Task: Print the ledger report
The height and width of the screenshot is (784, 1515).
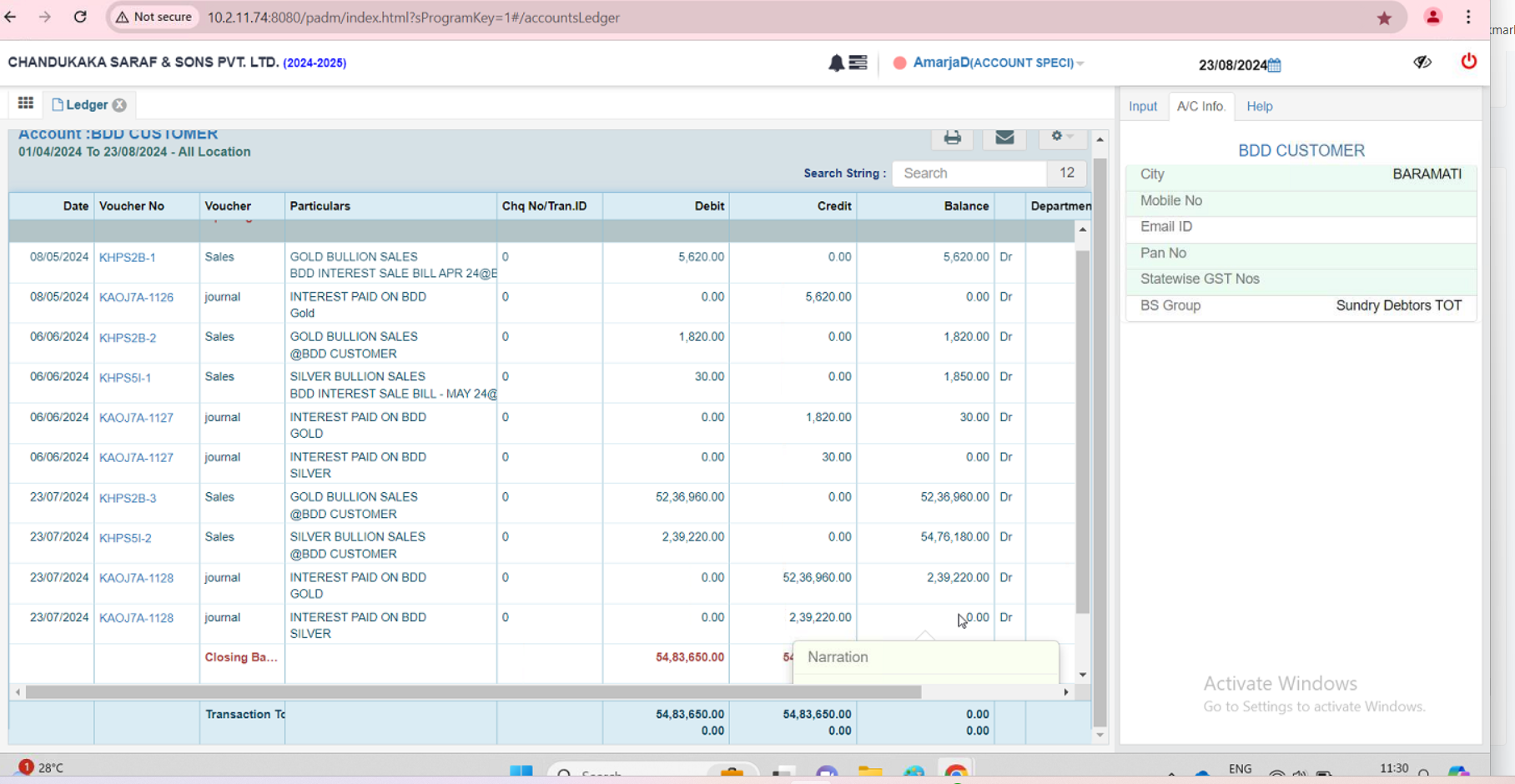Action: pos(952,138)
